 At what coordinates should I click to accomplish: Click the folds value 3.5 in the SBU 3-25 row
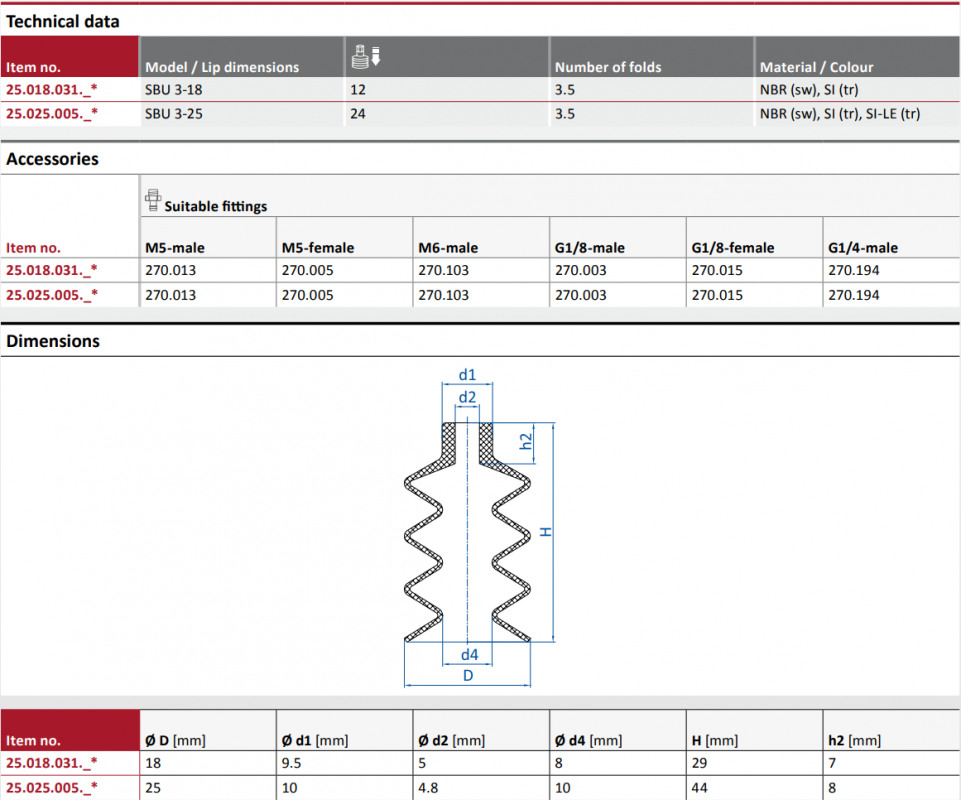pos(565,114)
